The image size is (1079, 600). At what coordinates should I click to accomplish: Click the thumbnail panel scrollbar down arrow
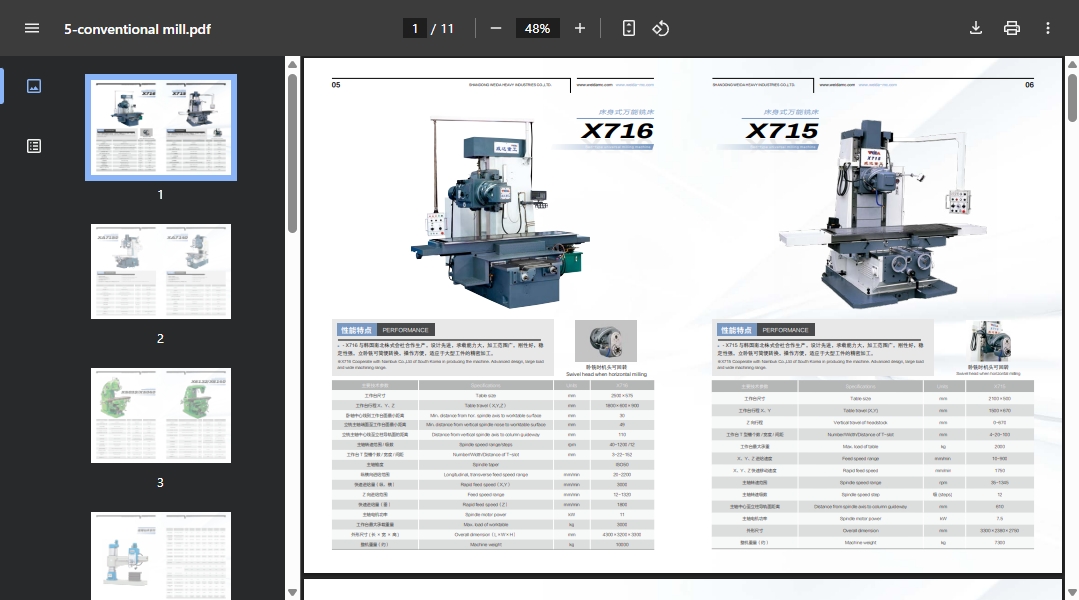[292, 592]
